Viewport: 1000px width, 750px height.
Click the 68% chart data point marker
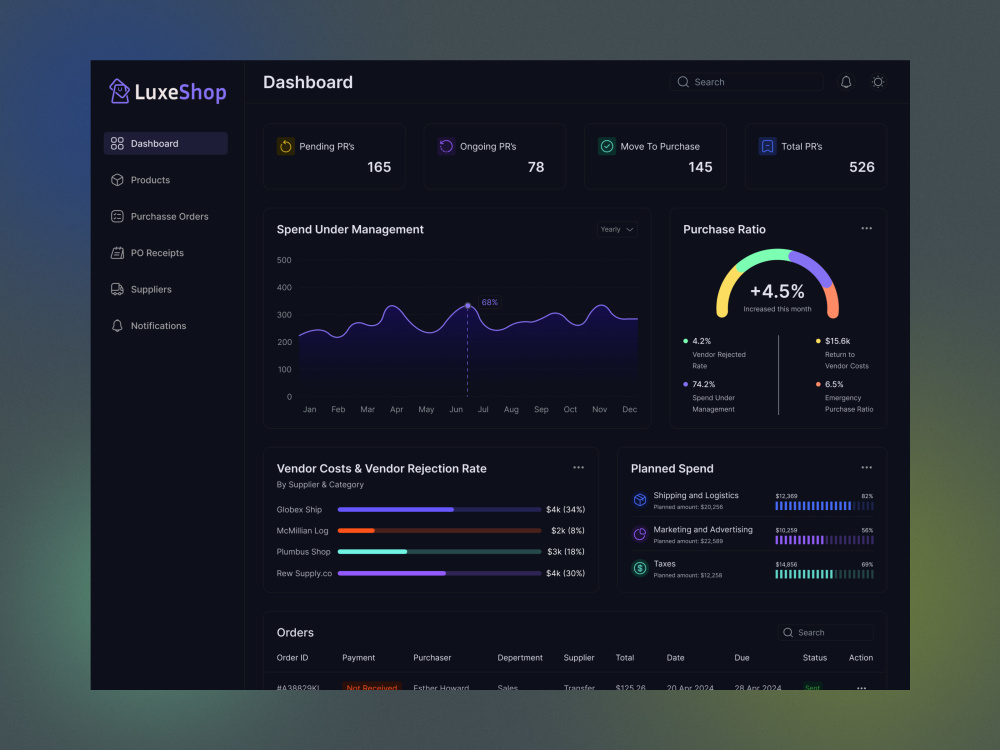click(467, 306)
